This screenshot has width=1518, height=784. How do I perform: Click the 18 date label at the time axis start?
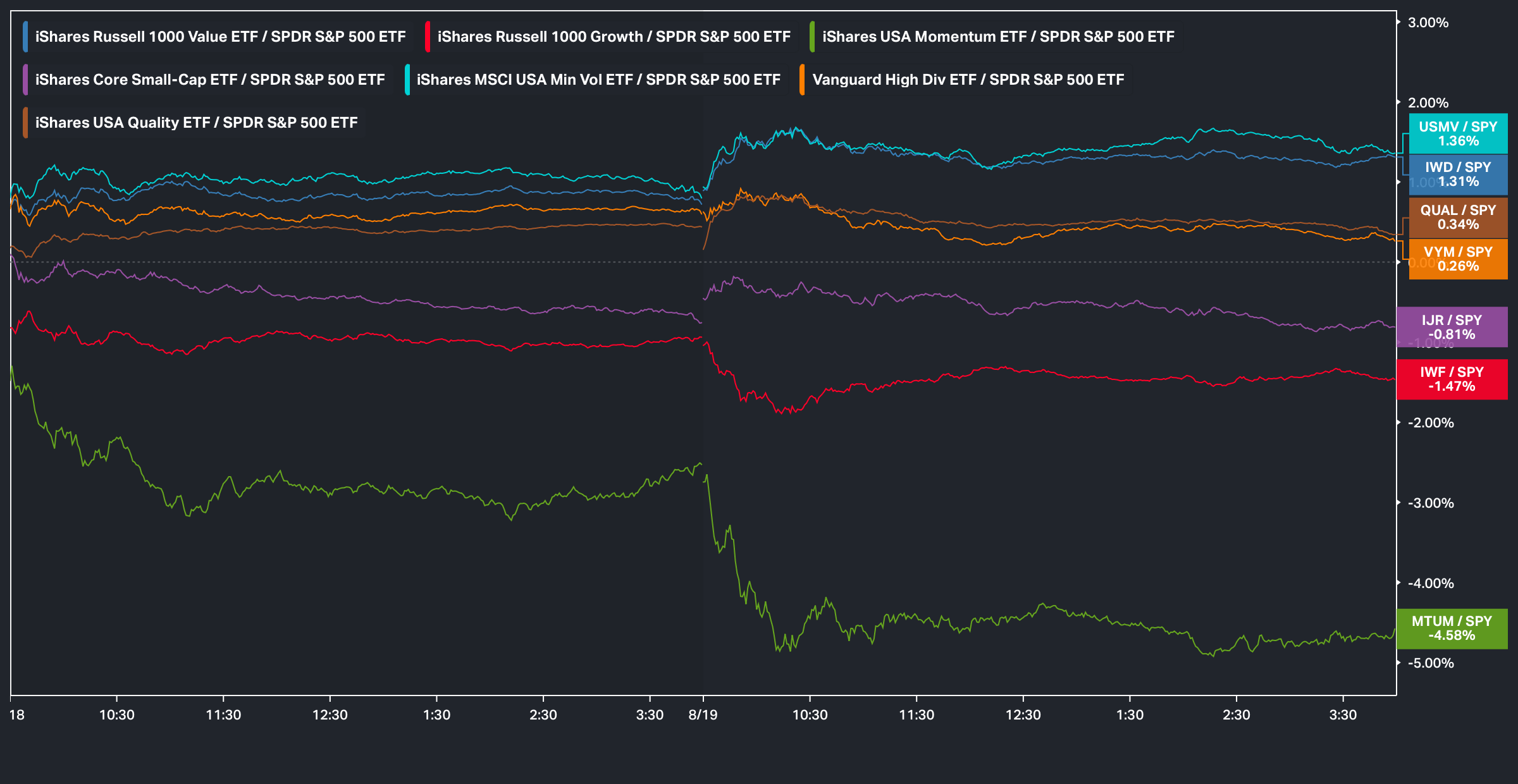click(x=17, y=715)
